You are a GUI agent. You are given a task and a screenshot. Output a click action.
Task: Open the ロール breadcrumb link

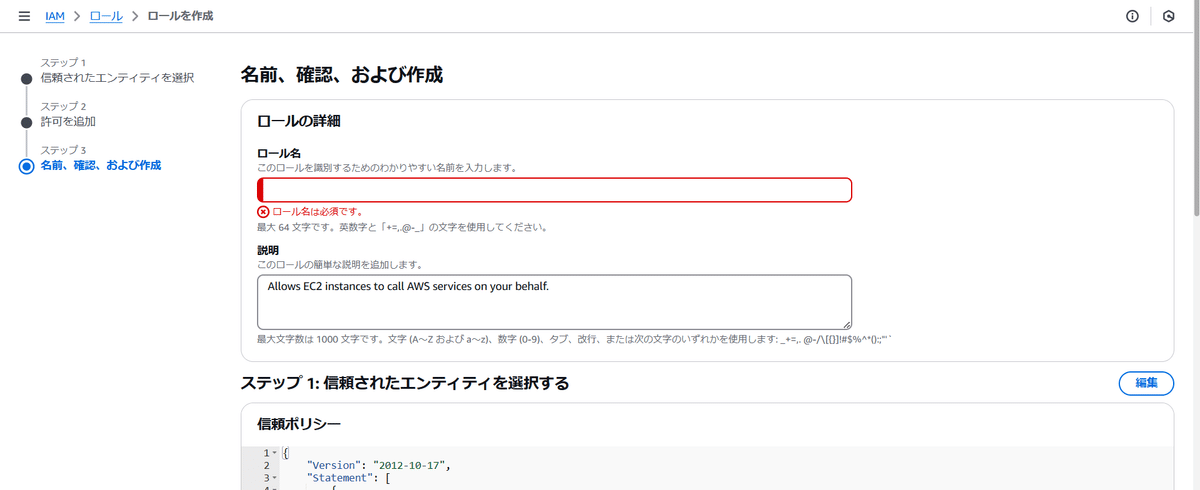click(x=107, y=16)
